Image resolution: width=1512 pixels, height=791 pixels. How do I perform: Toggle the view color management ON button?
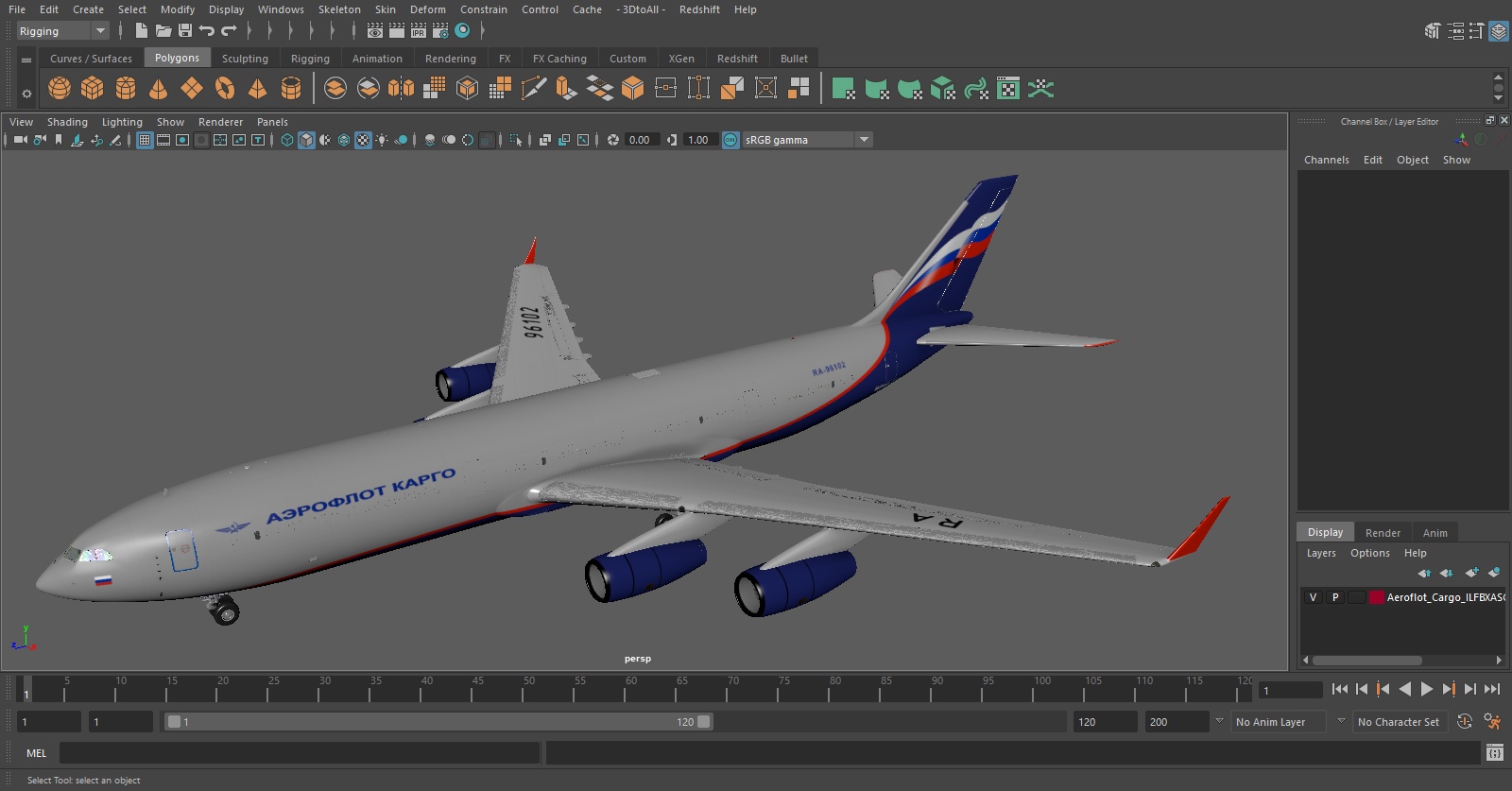click(x=730, y=140)
